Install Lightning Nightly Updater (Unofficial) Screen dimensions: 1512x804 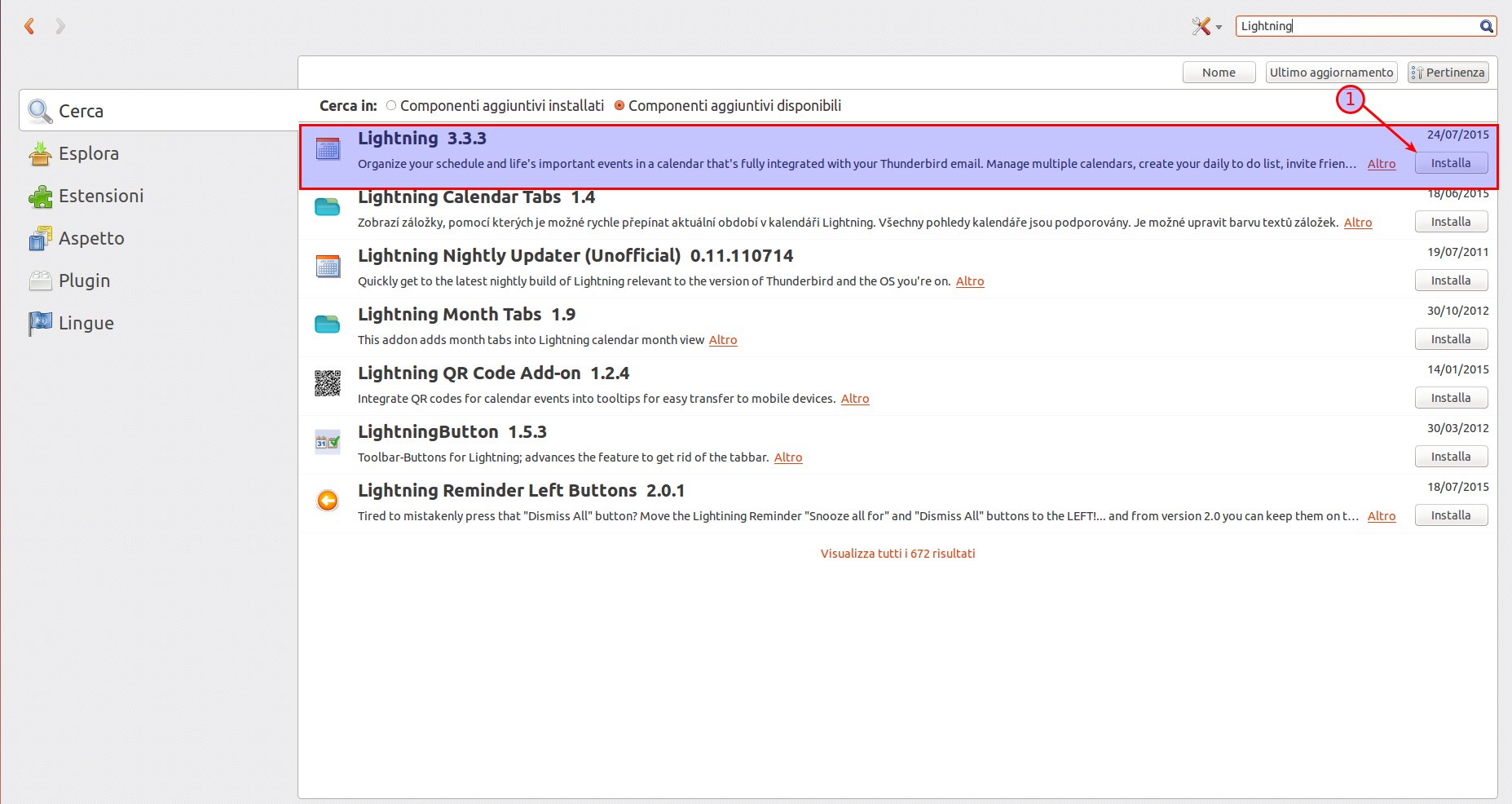(x=1451, y=281)
